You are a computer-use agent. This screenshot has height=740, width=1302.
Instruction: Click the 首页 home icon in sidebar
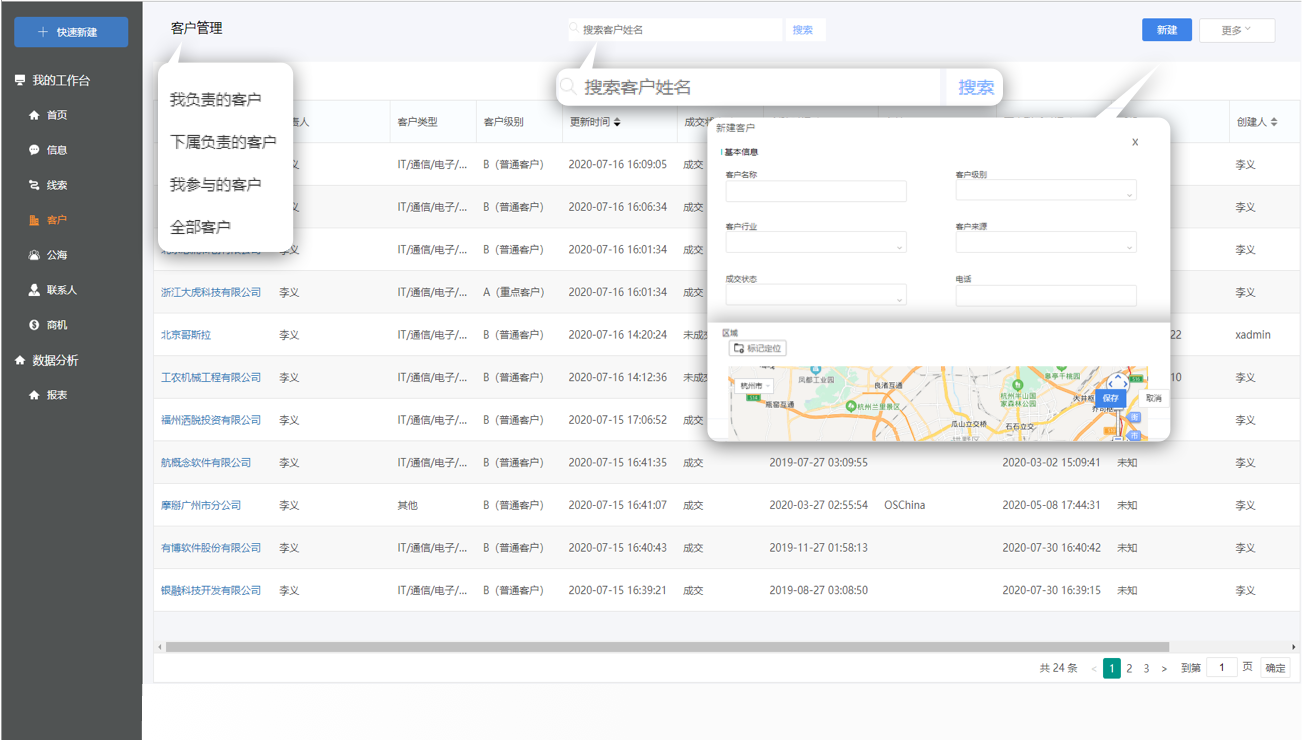point(34,115)
